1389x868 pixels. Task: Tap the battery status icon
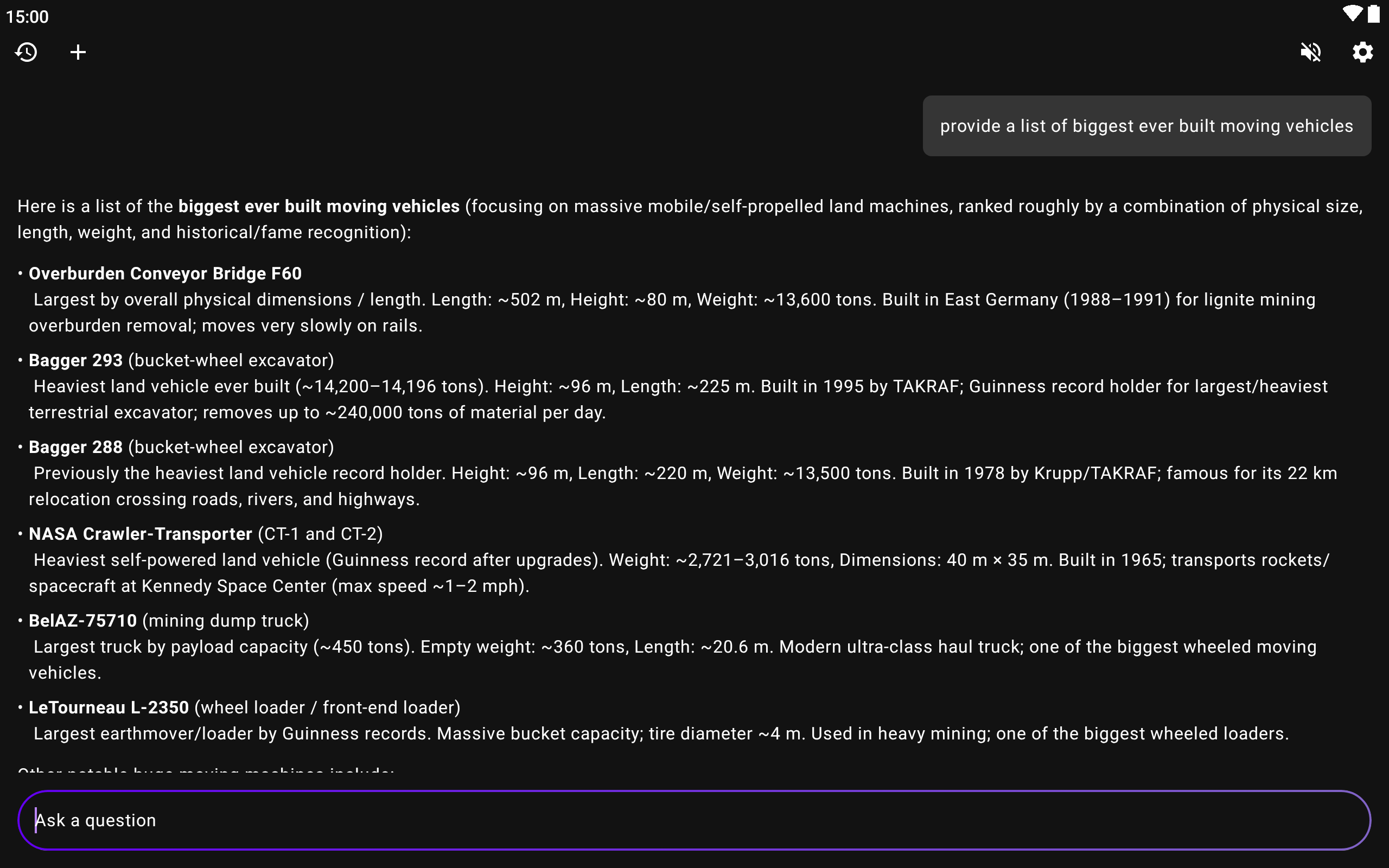[x=1373, y=14]
